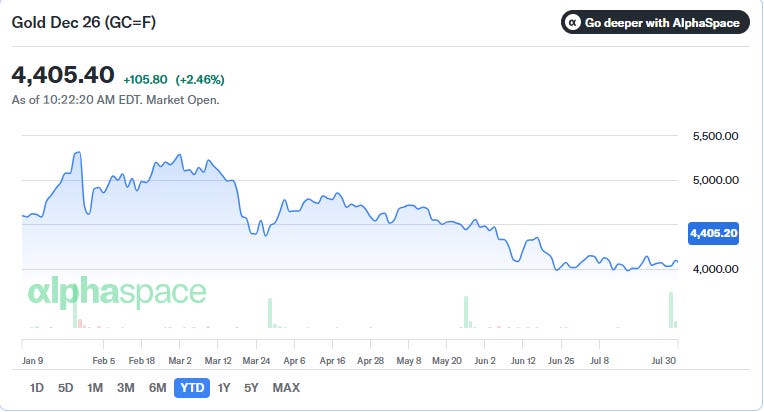Click the Apr 28 date label
The height and width of the screenshot is (412, 764).
tap(370, 361)
